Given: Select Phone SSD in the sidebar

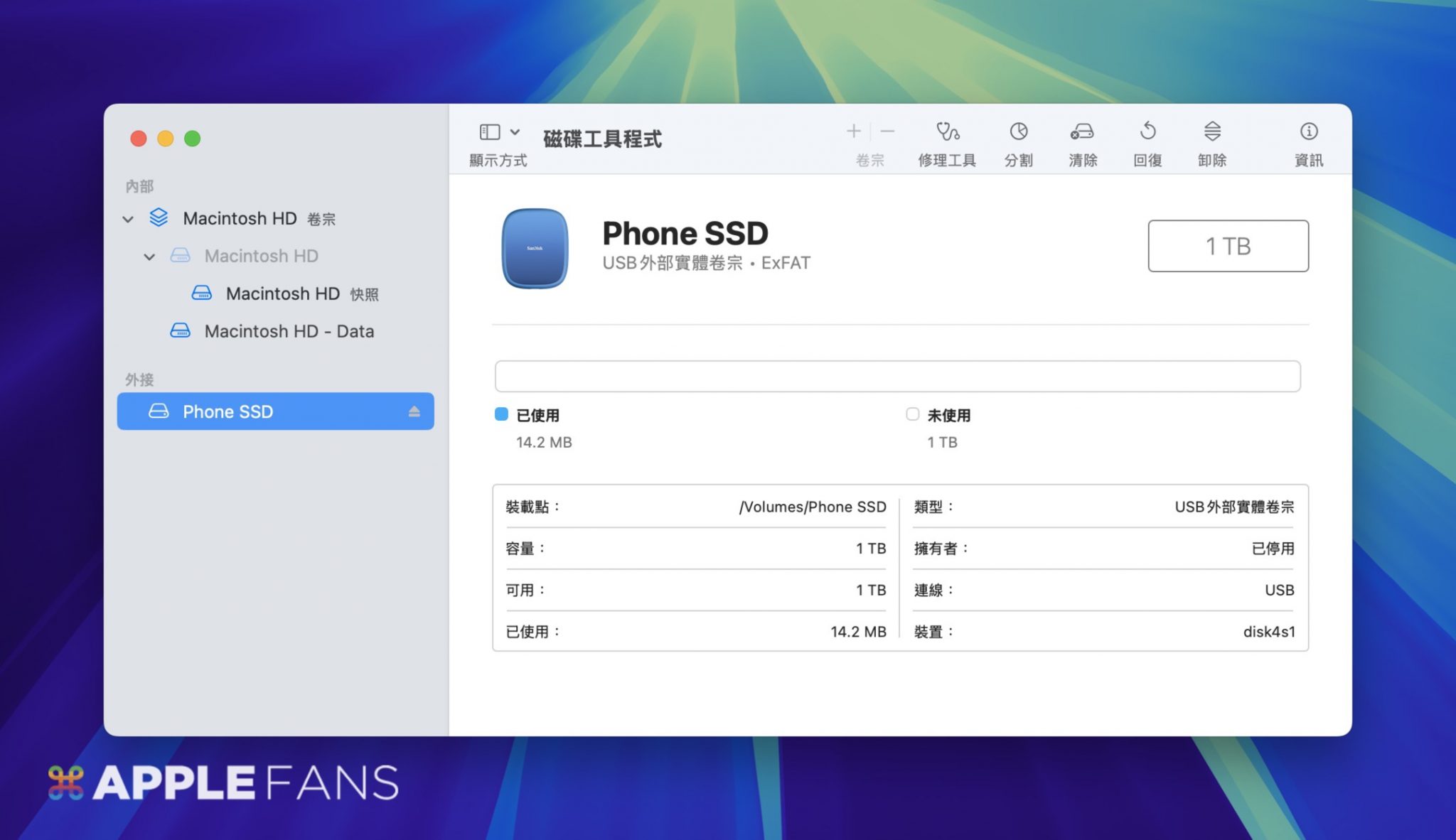Looking at the screenshot, I should tap(227, 412).
